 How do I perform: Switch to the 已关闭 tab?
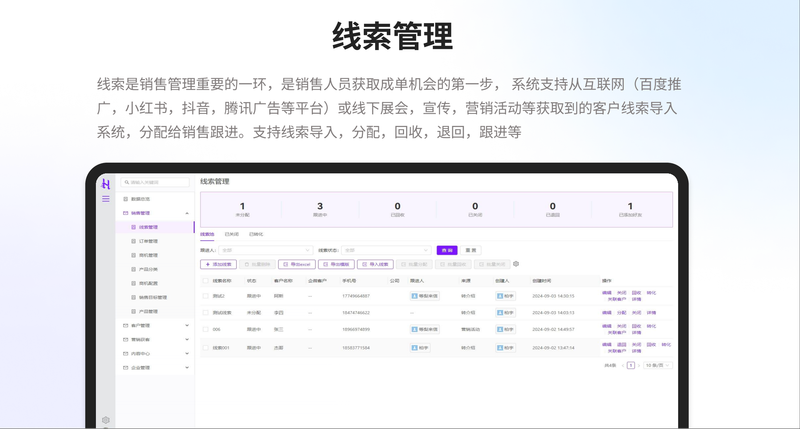tap(231, 234)
